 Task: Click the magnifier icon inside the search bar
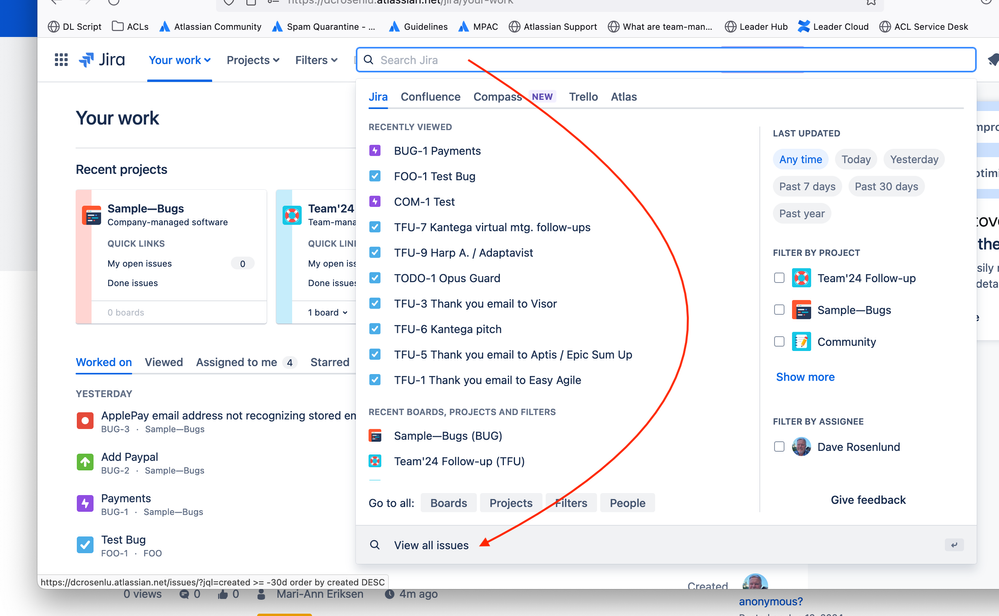coord(368,60)
